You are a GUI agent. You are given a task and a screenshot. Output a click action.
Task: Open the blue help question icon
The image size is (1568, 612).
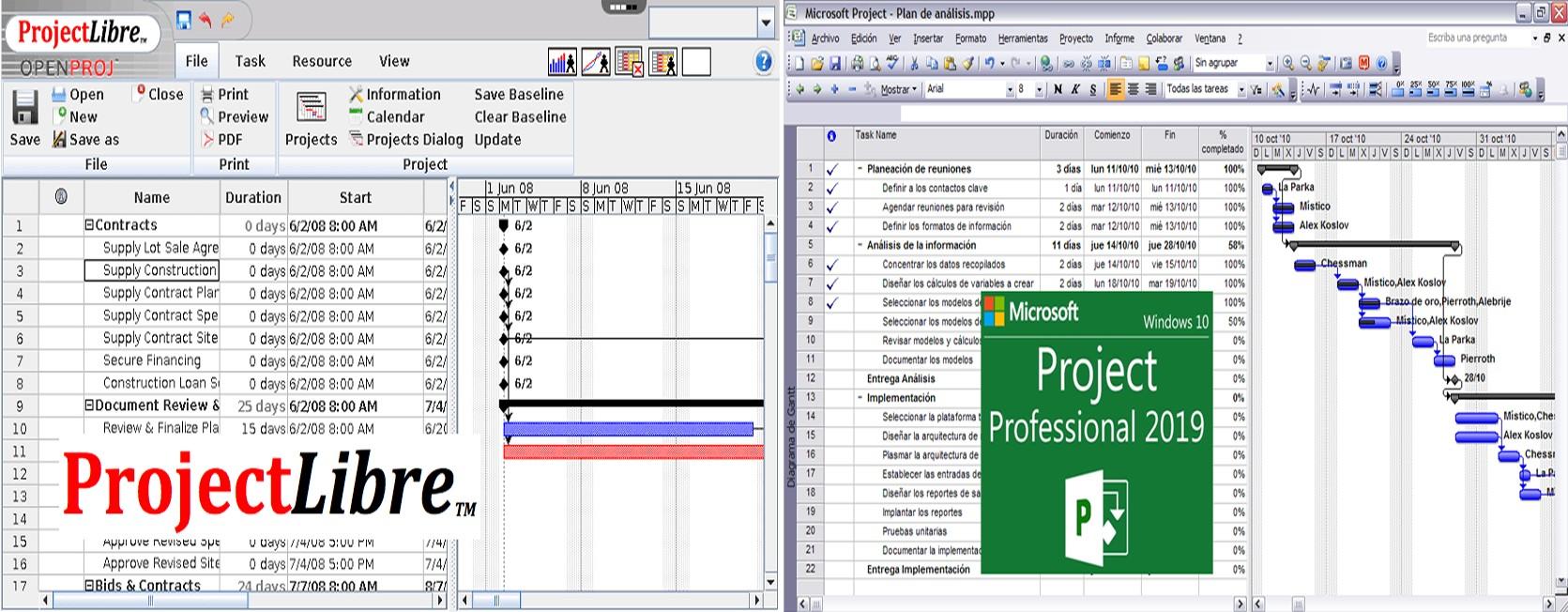[x=764, y=62]
